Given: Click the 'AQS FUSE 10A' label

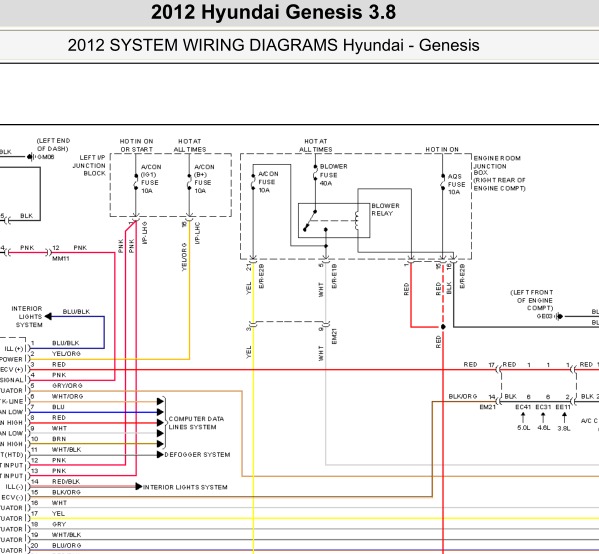Looking at the screenshot, I should click(457, 184).
